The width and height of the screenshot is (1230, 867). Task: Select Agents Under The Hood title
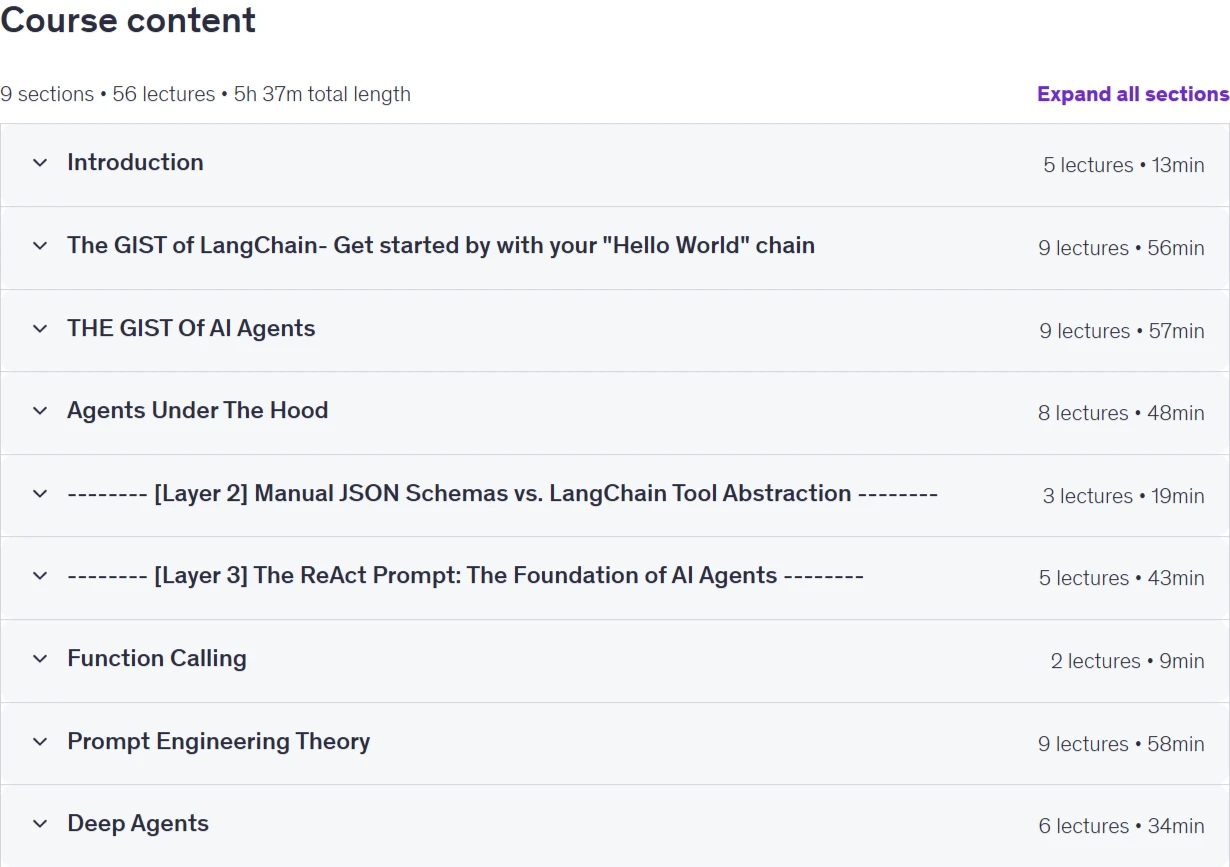pos(198,410)
